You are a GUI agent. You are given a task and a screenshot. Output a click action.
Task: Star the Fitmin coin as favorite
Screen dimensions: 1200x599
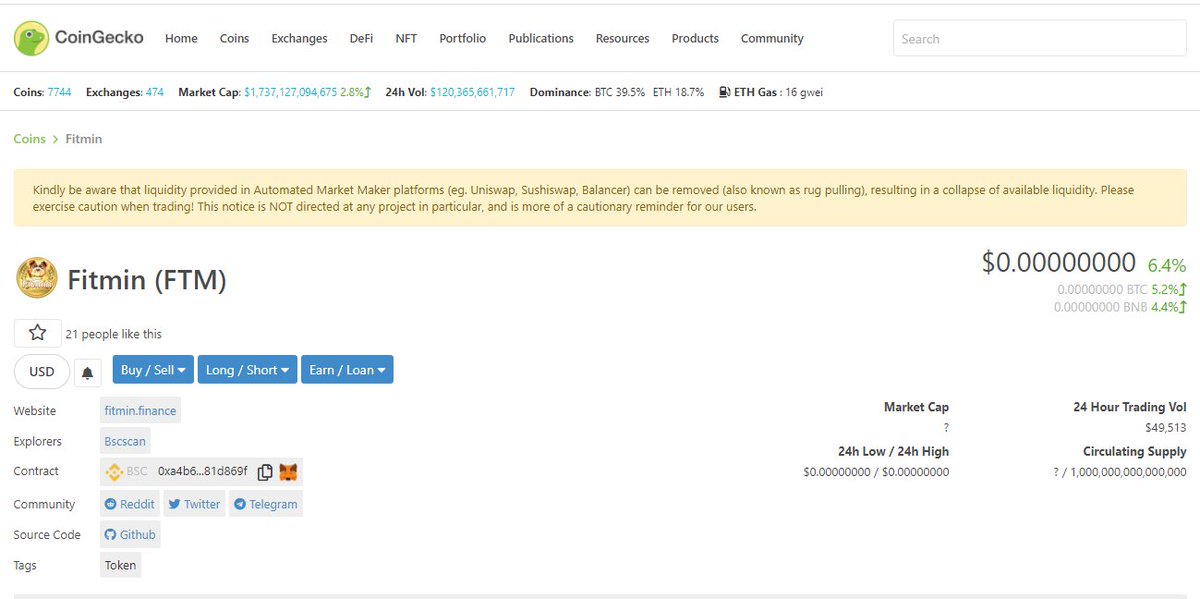(x=37, y=333)
